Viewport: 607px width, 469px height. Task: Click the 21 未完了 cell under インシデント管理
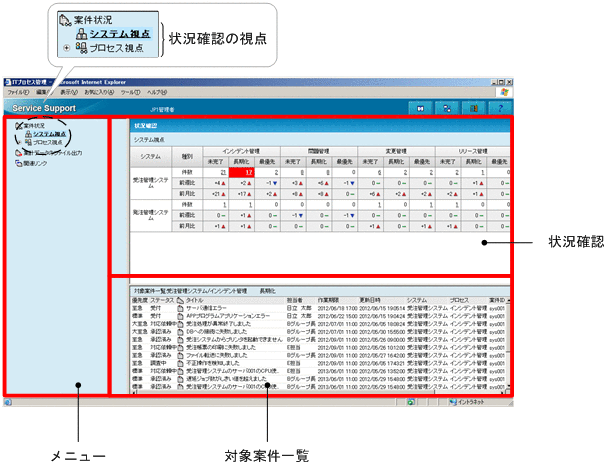216,172
